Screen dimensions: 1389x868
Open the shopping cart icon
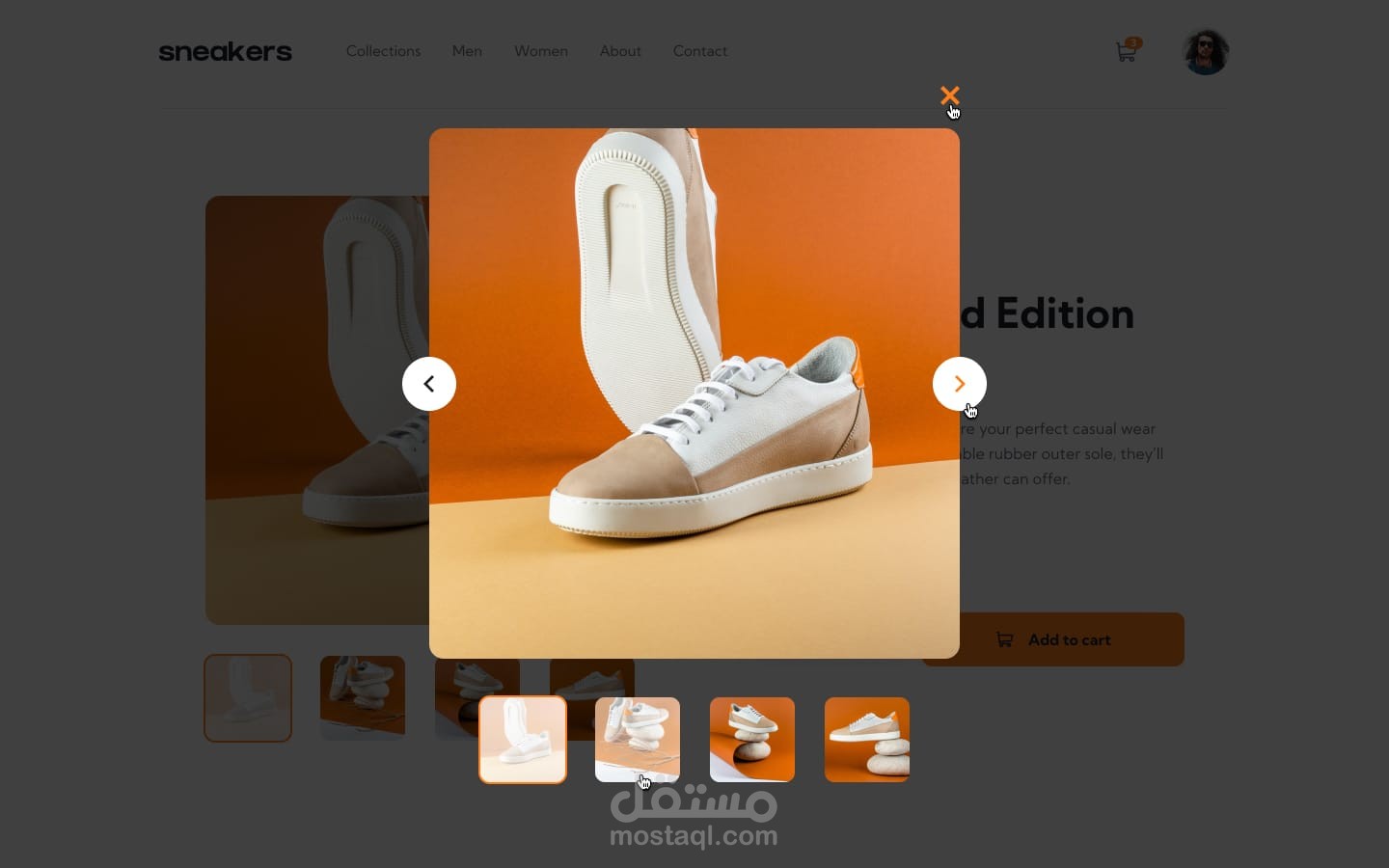1126,51
